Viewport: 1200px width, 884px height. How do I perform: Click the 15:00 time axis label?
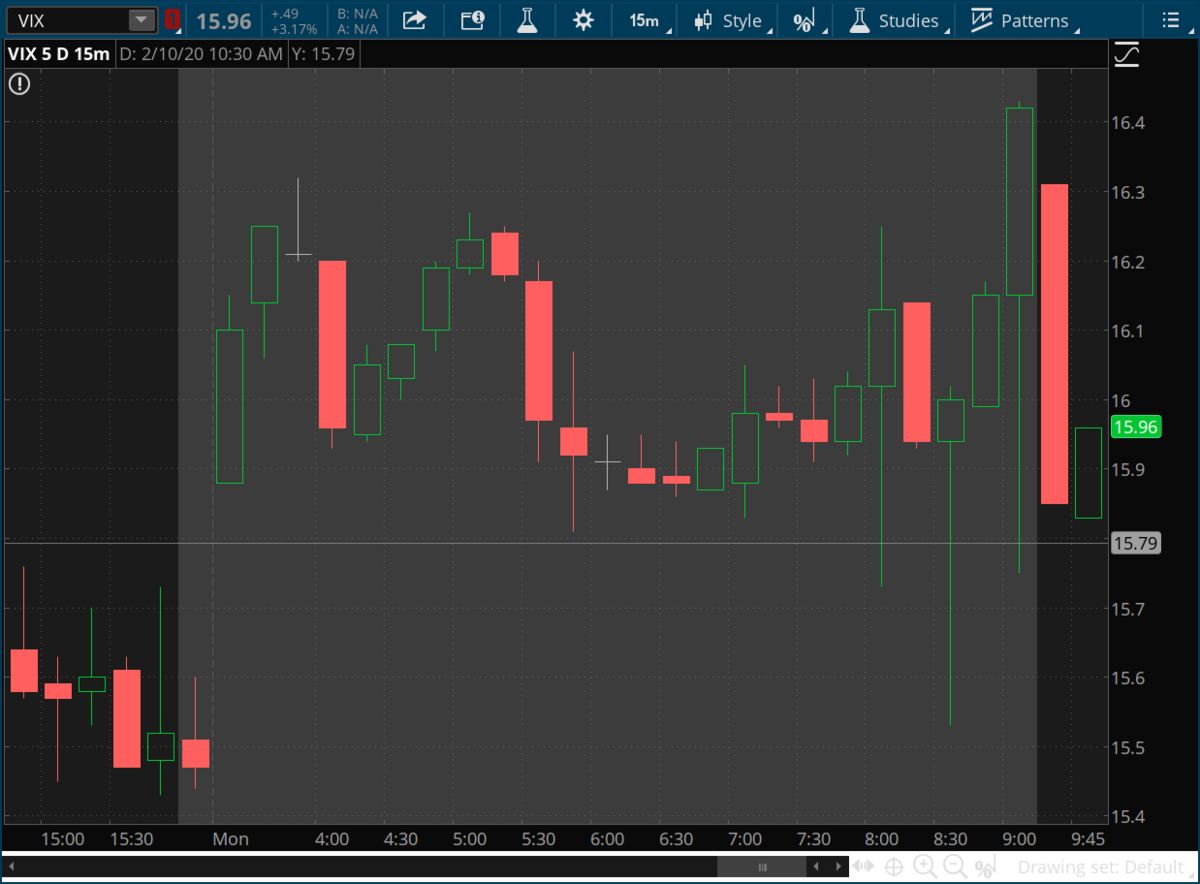(62, 838)
